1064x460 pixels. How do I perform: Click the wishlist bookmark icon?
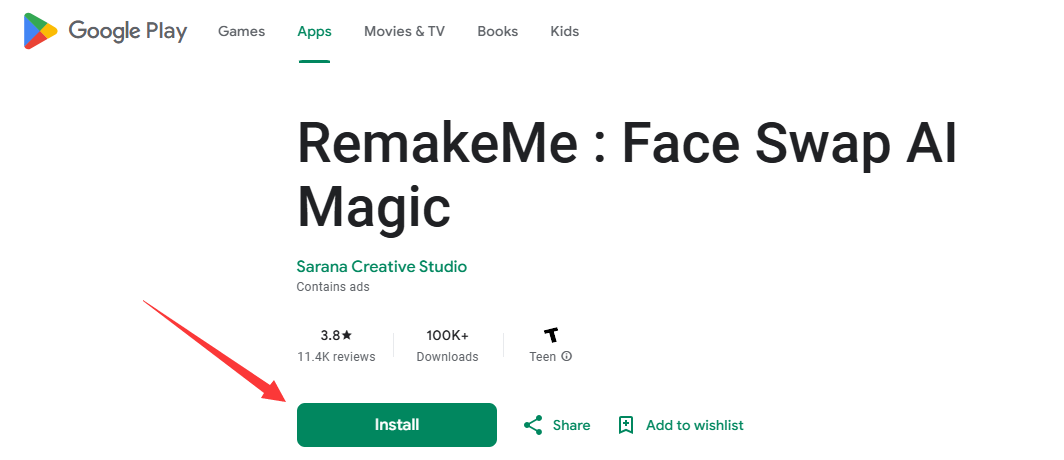[x=626, y=425]
